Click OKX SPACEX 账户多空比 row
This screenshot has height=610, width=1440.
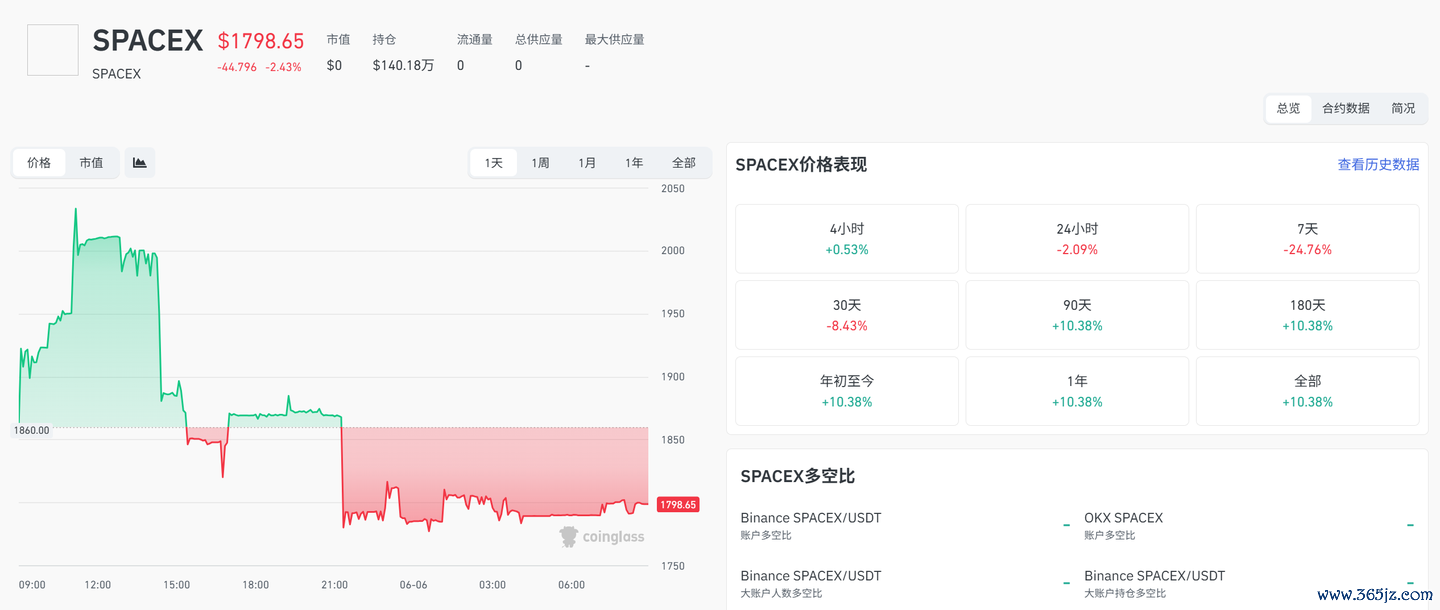1249,525
